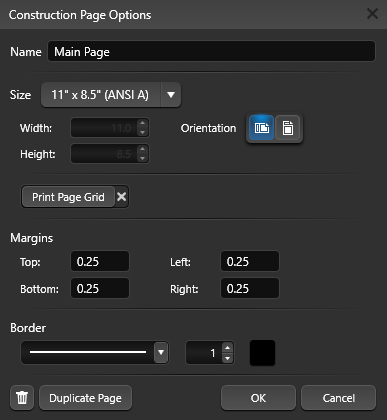
Task: Decrease the Width spinner value
Action: (x=143, y=132)
